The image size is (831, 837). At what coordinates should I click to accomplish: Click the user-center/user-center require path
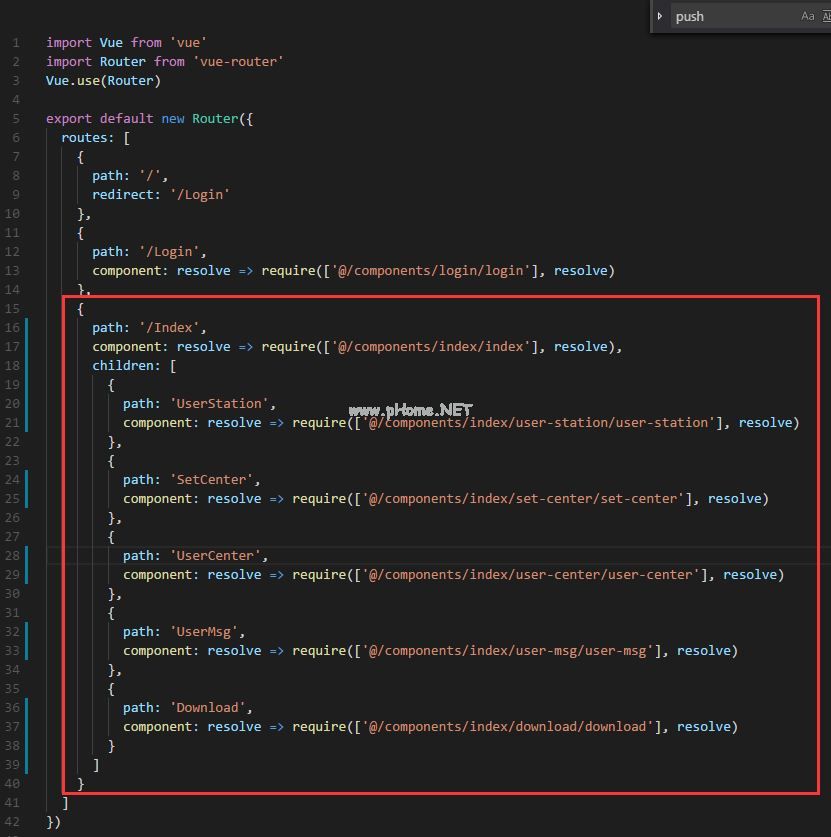pyautogui.click(x=531, y=575)
